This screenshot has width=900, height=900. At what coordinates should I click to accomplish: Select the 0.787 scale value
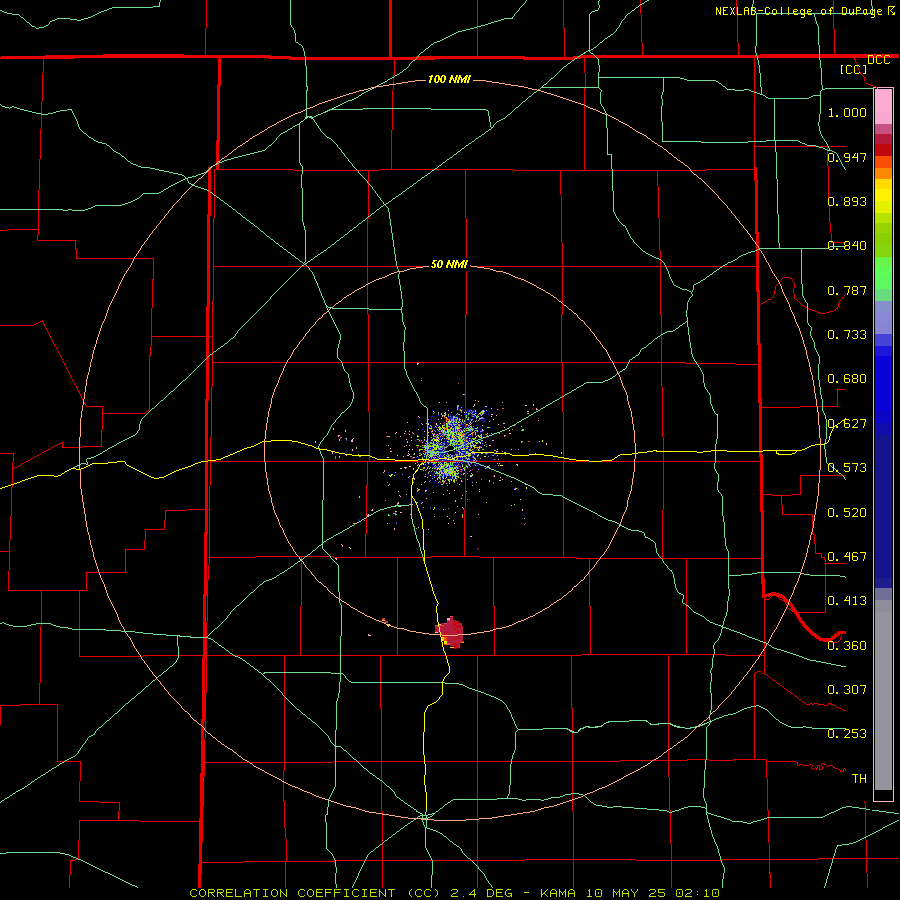point(847,290)
